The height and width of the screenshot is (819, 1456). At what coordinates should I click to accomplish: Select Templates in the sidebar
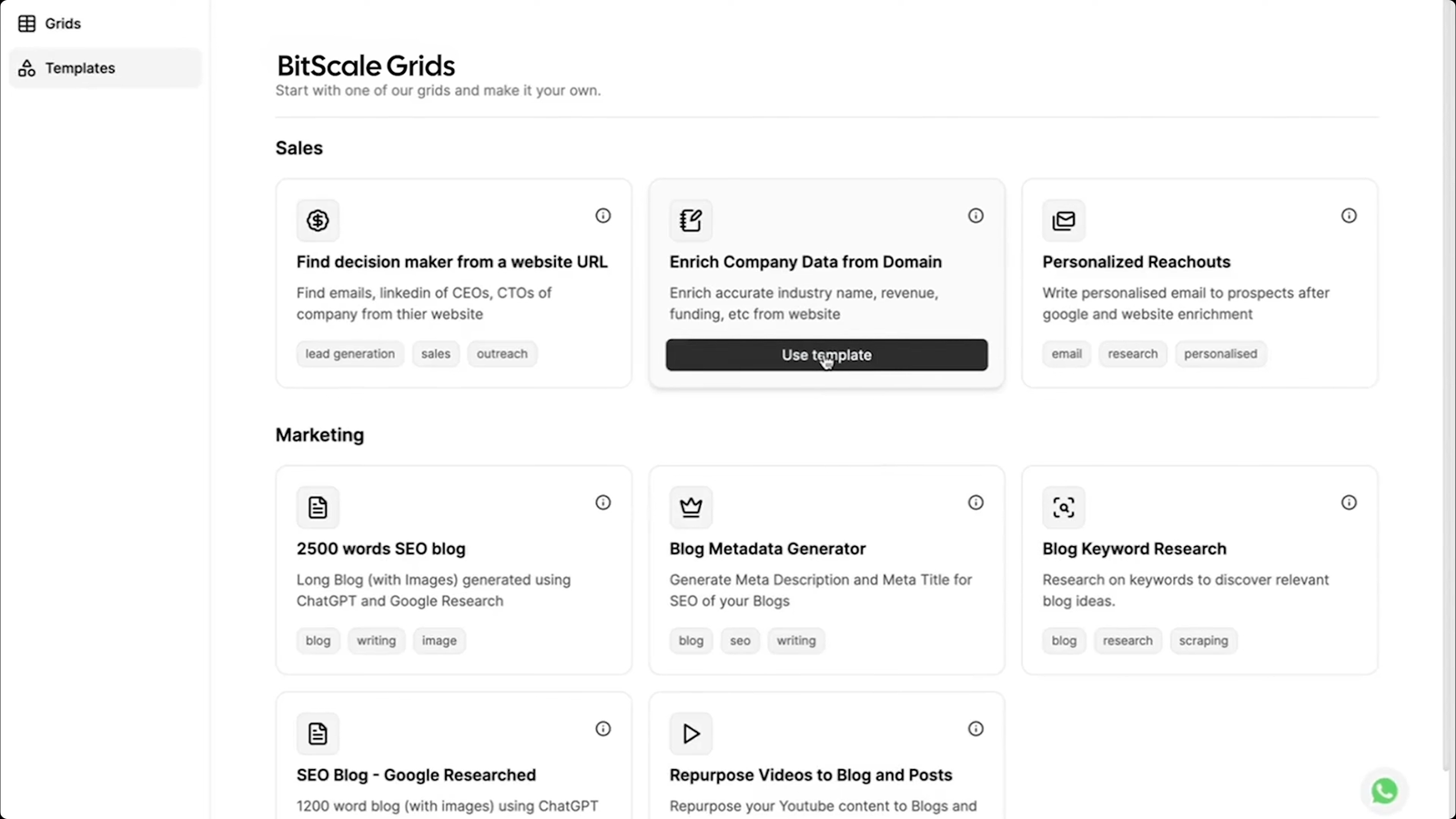105,68
